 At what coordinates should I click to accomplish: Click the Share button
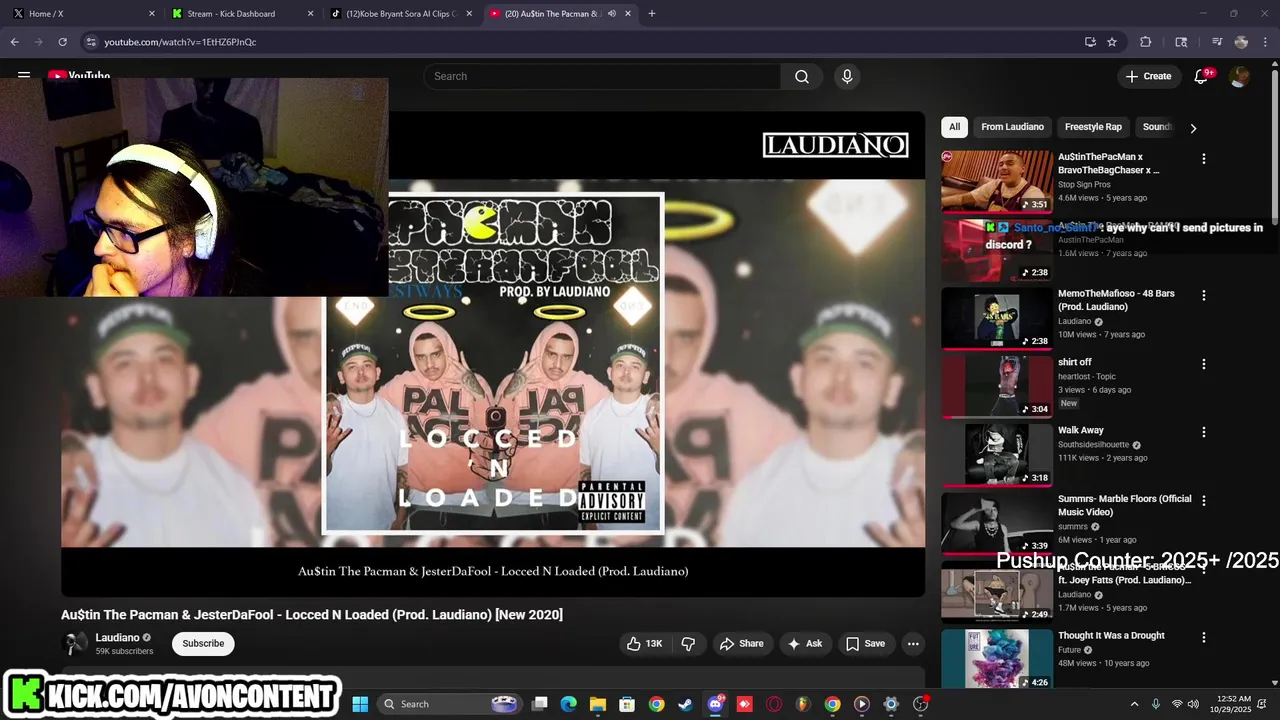click(x=741, y=644)
